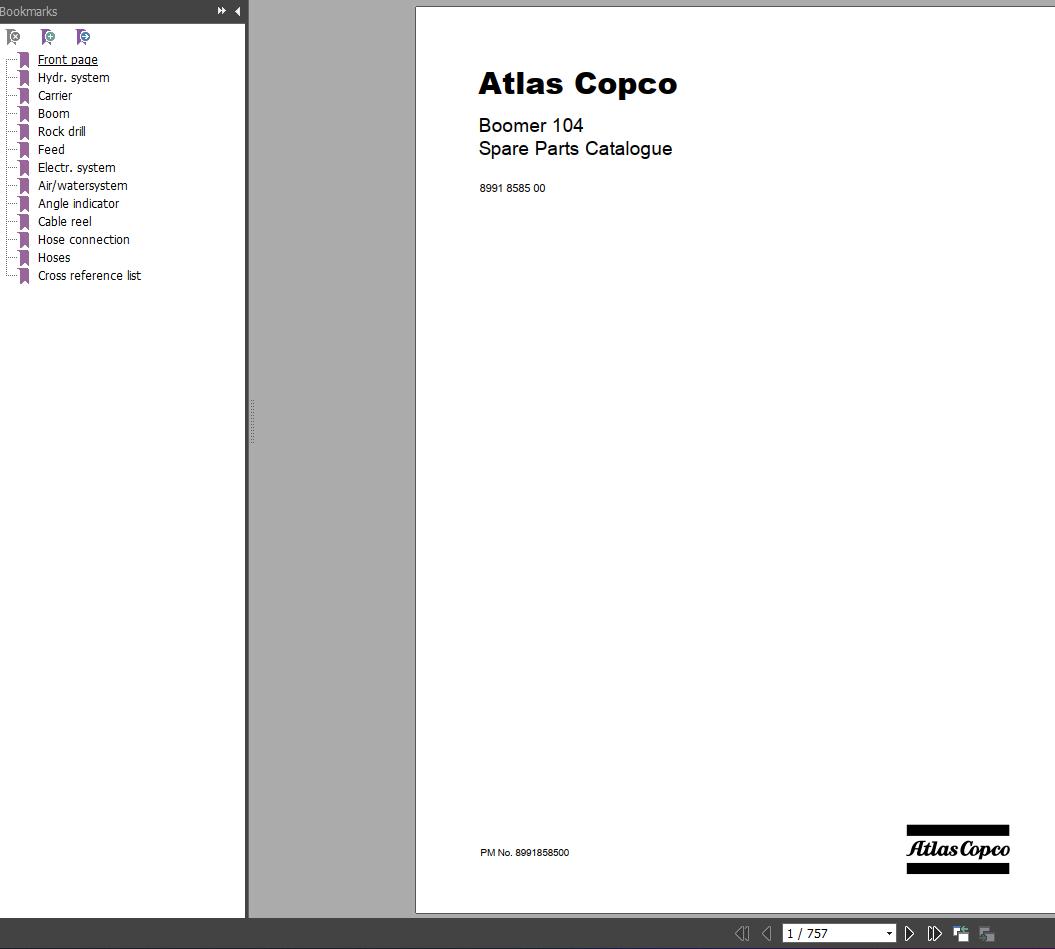
Task: Delete the selected bookmark
Action: [13, 37]
